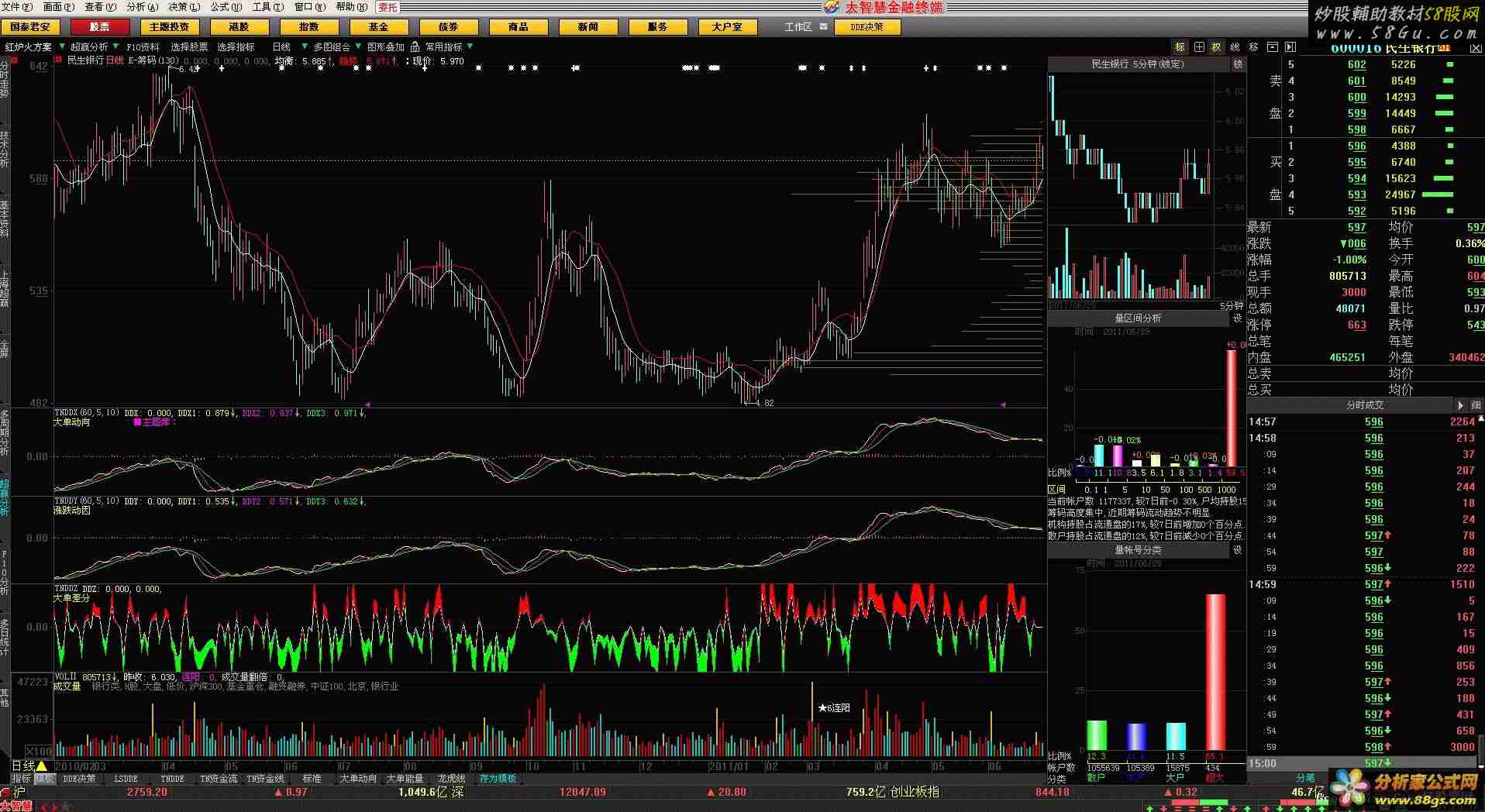This screenshot has width=1485, height=812.
Task: Expand the 常用指标 dropdown arrow
Action: pyautogui.click(x=470, y=46)
